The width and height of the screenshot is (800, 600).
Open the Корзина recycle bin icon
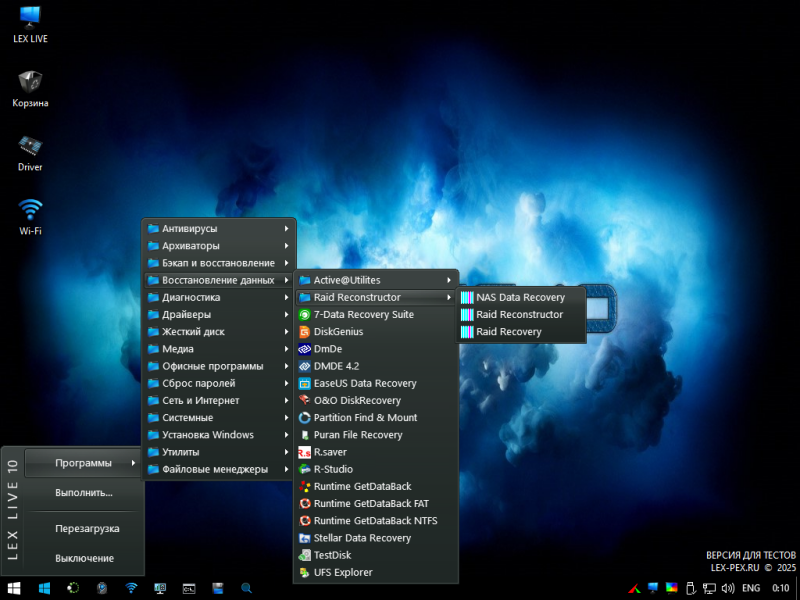(31, 84)
